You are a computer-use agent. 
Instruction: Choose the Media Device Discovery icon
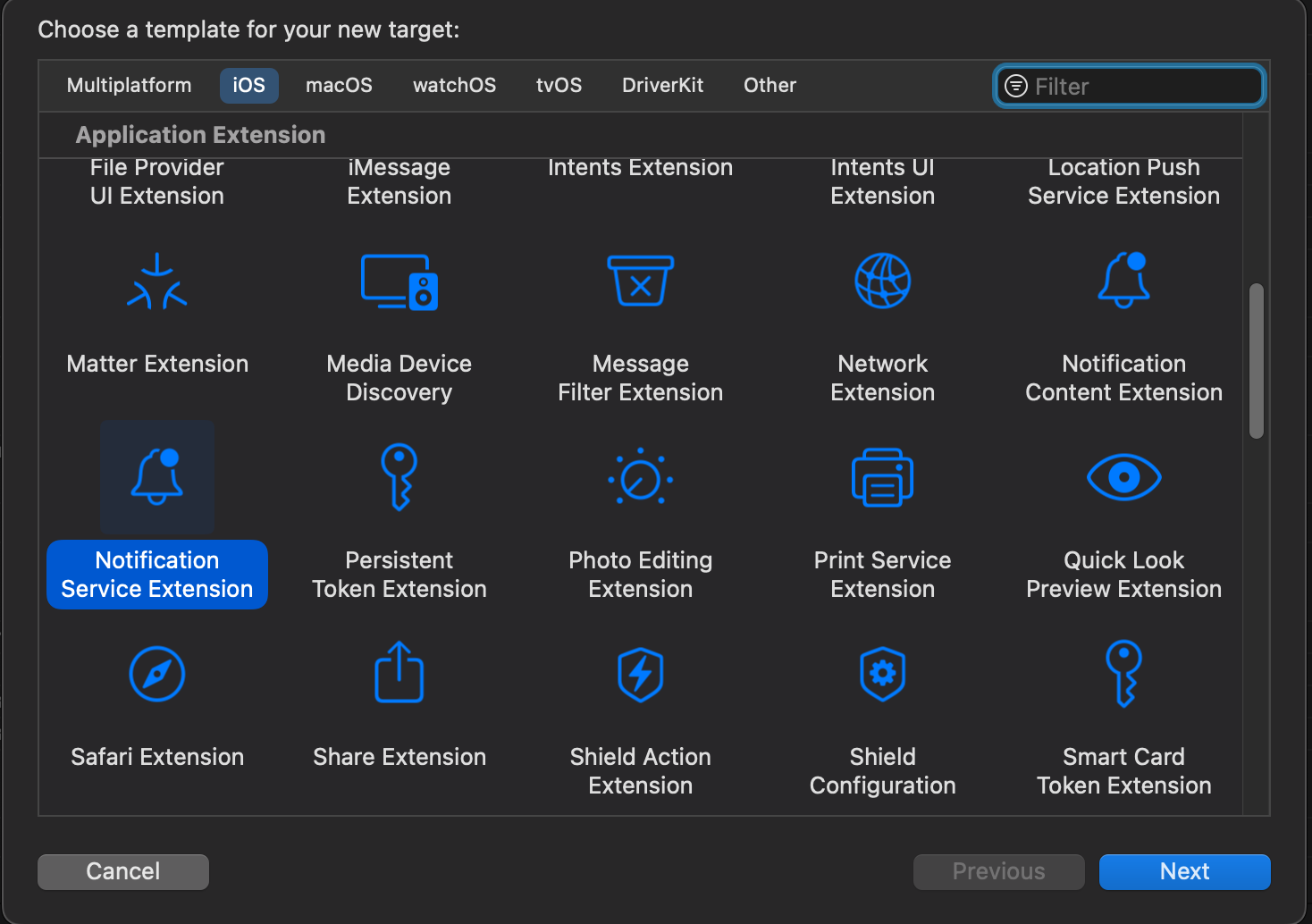pos(399,281)
